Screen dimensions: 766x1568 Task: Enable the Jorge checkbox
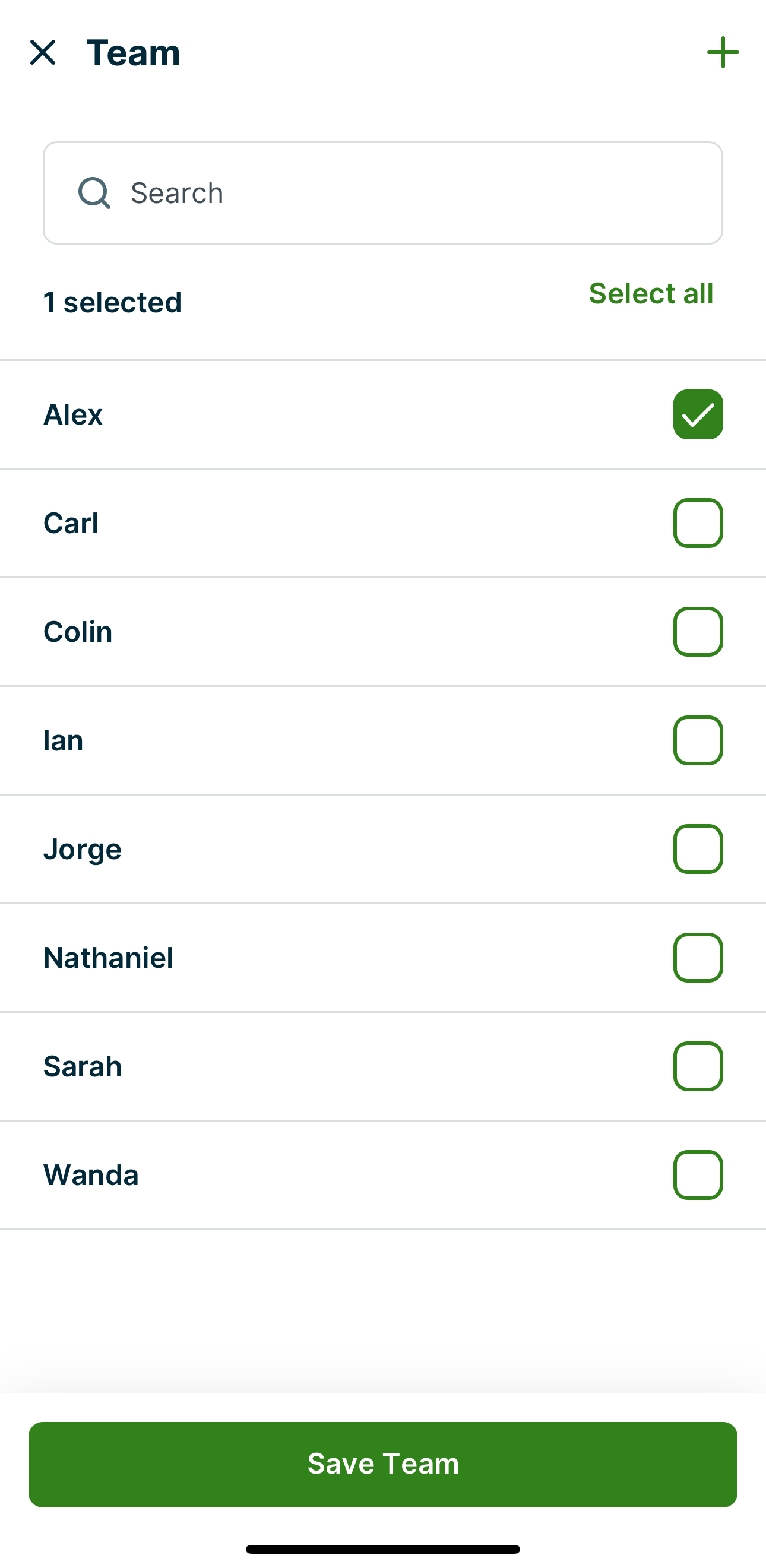pos(698,849)
